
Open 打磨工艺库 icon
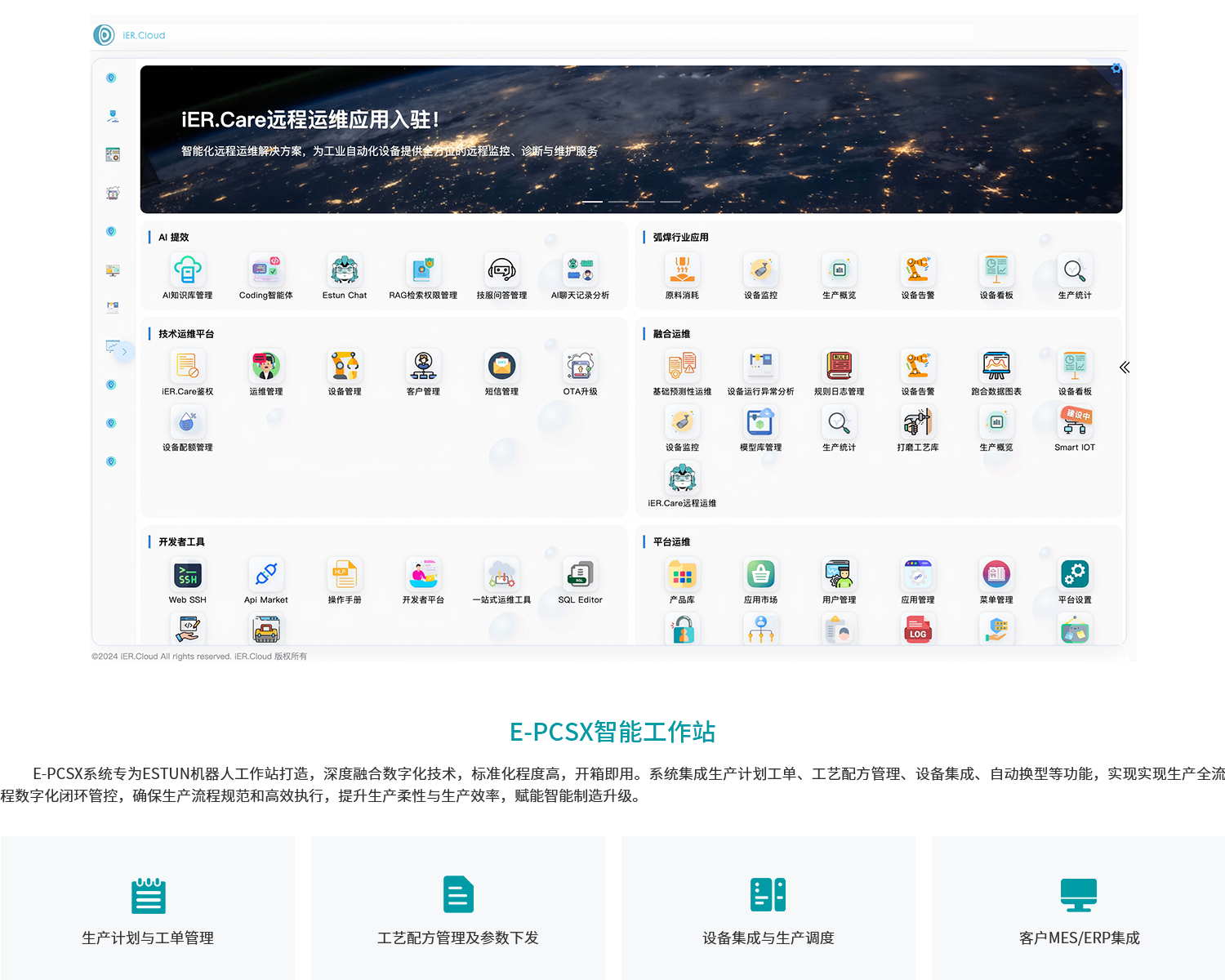click(x=918, y=421)
